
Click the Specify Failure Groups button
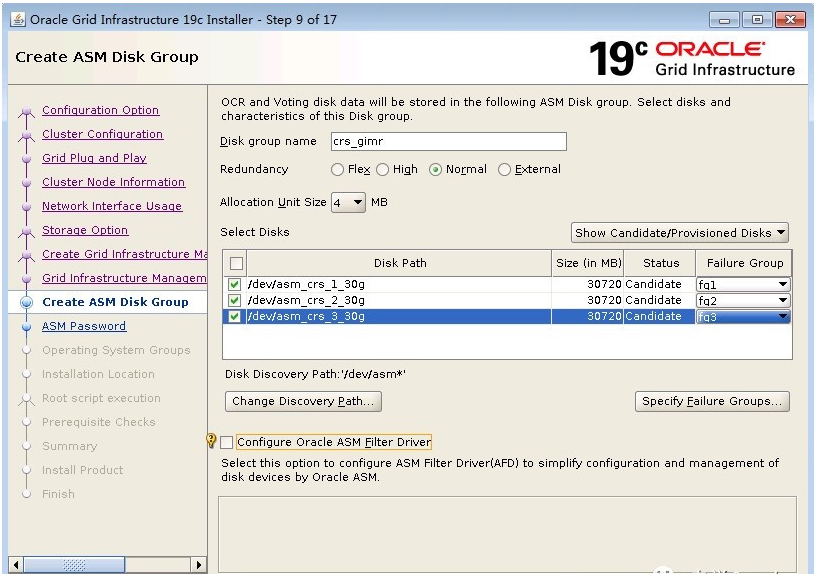[x=712, y=401]
